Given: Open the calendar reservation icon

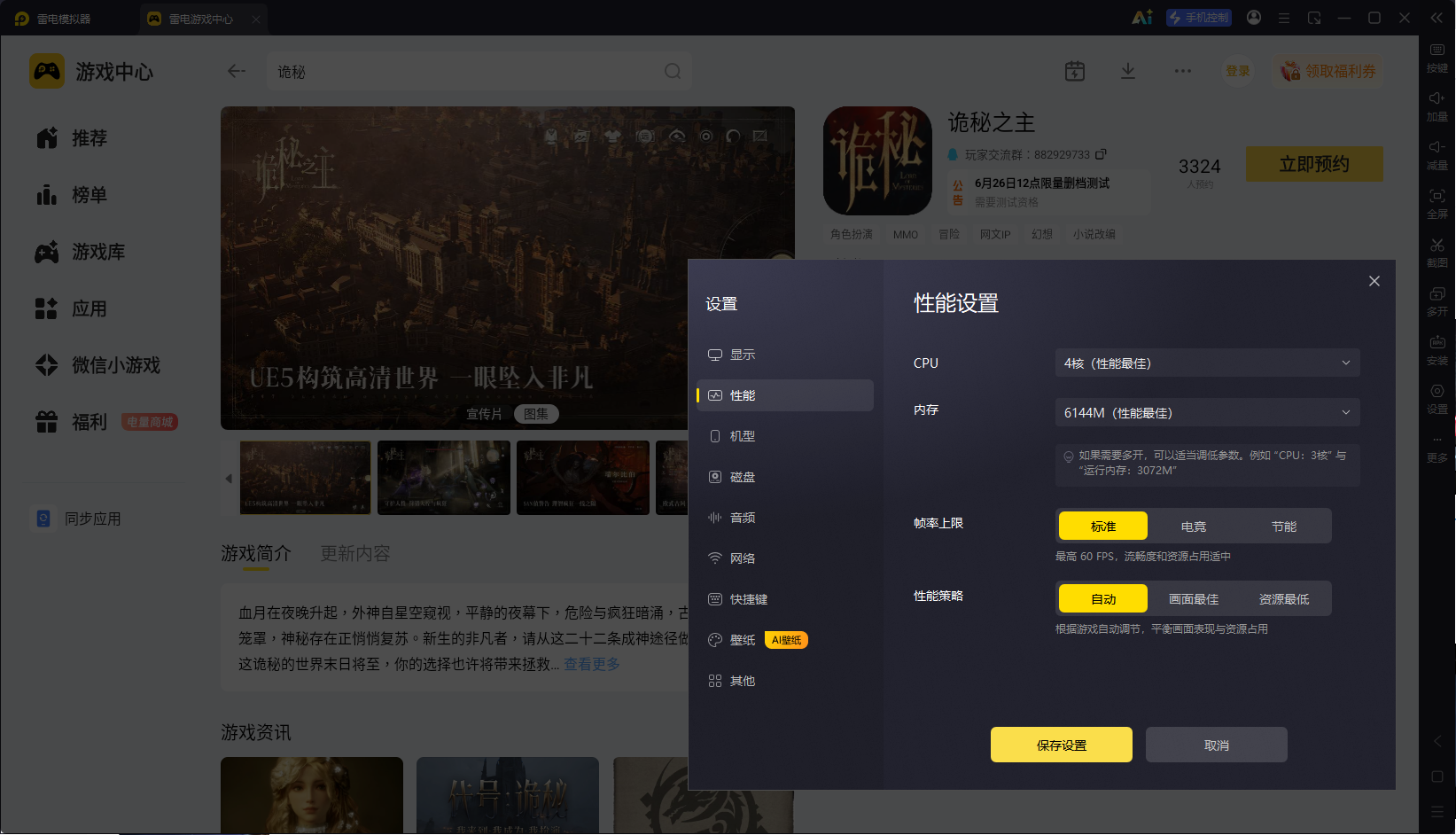Looking at the screenshot, I should pos(1075,71).
